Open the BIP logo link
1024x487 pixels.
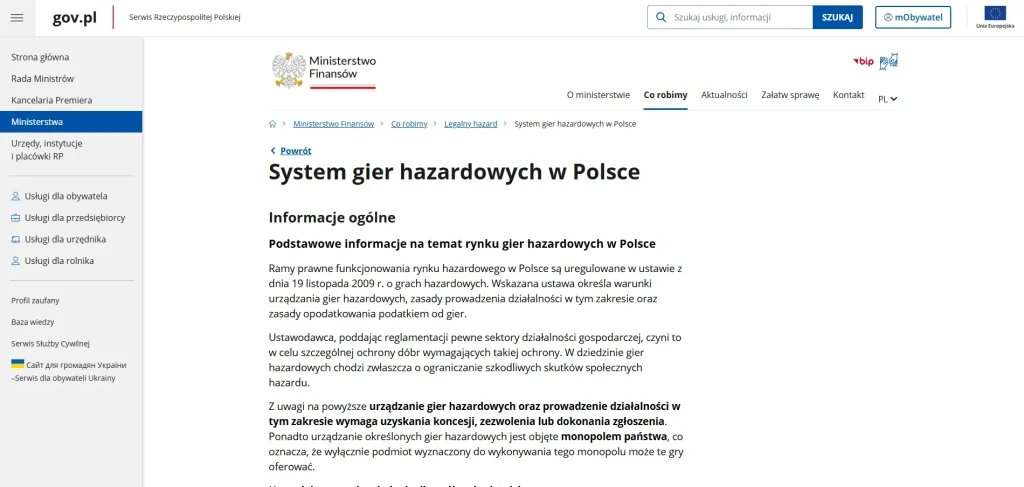[x=863, y=61]
